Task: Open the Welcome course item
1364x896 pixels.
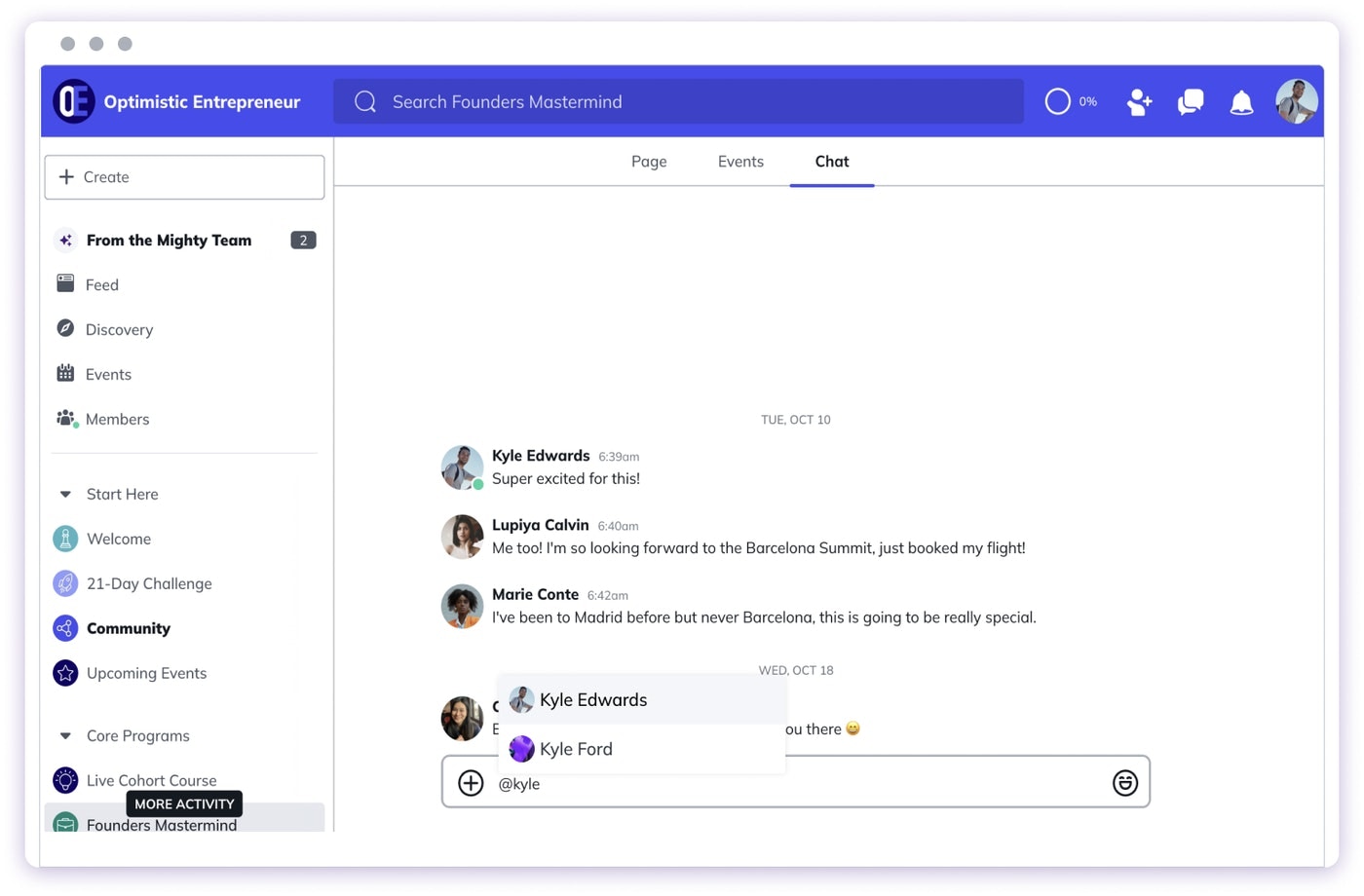Action: click(118, 539)
